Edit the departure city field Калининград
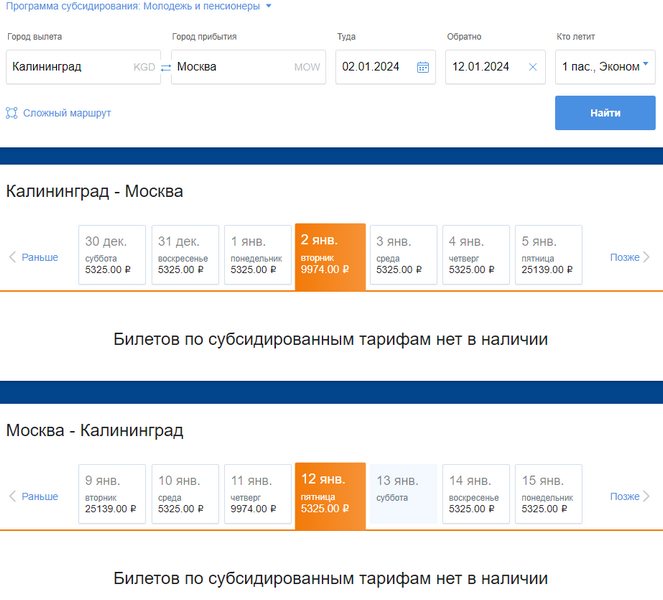Image resolution: width=663 pixels, height=600 pixels. point(83,67)
